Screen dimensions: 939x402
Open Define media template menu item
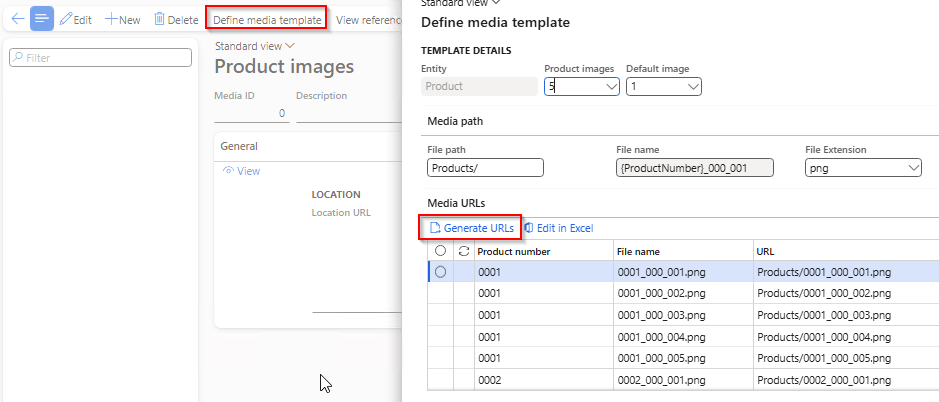pyautogui.click(x=267, y=20)
